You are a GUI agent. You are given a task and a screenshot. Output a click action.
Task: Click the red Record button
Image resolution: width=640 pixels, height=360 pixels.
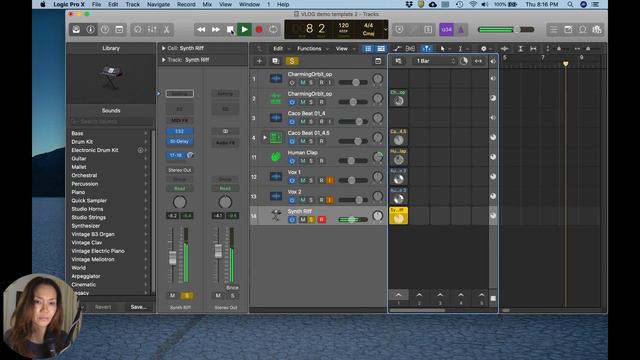pyautogui.click(x=259, y=29)
